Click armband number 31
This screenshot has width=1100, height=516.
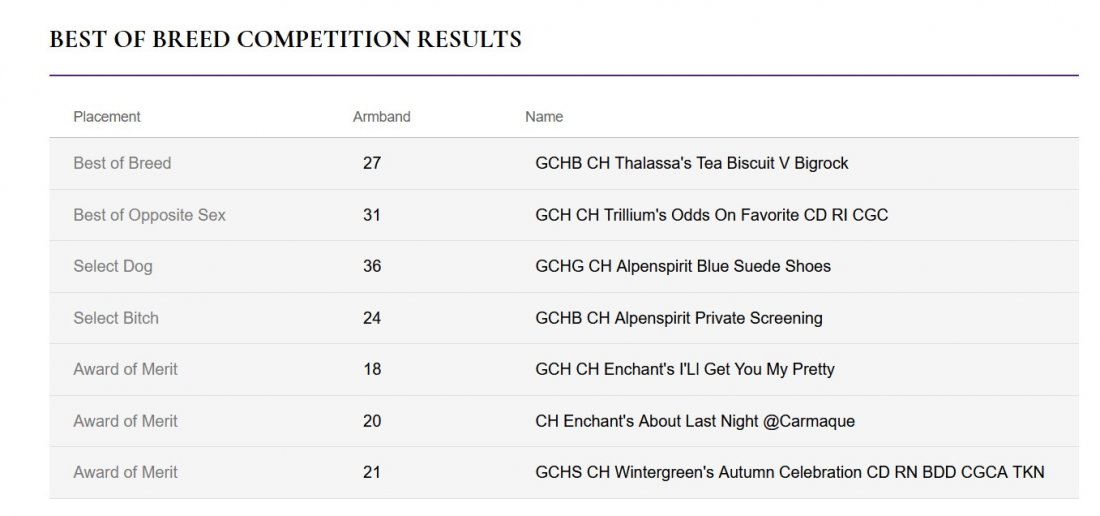point(372,215)
